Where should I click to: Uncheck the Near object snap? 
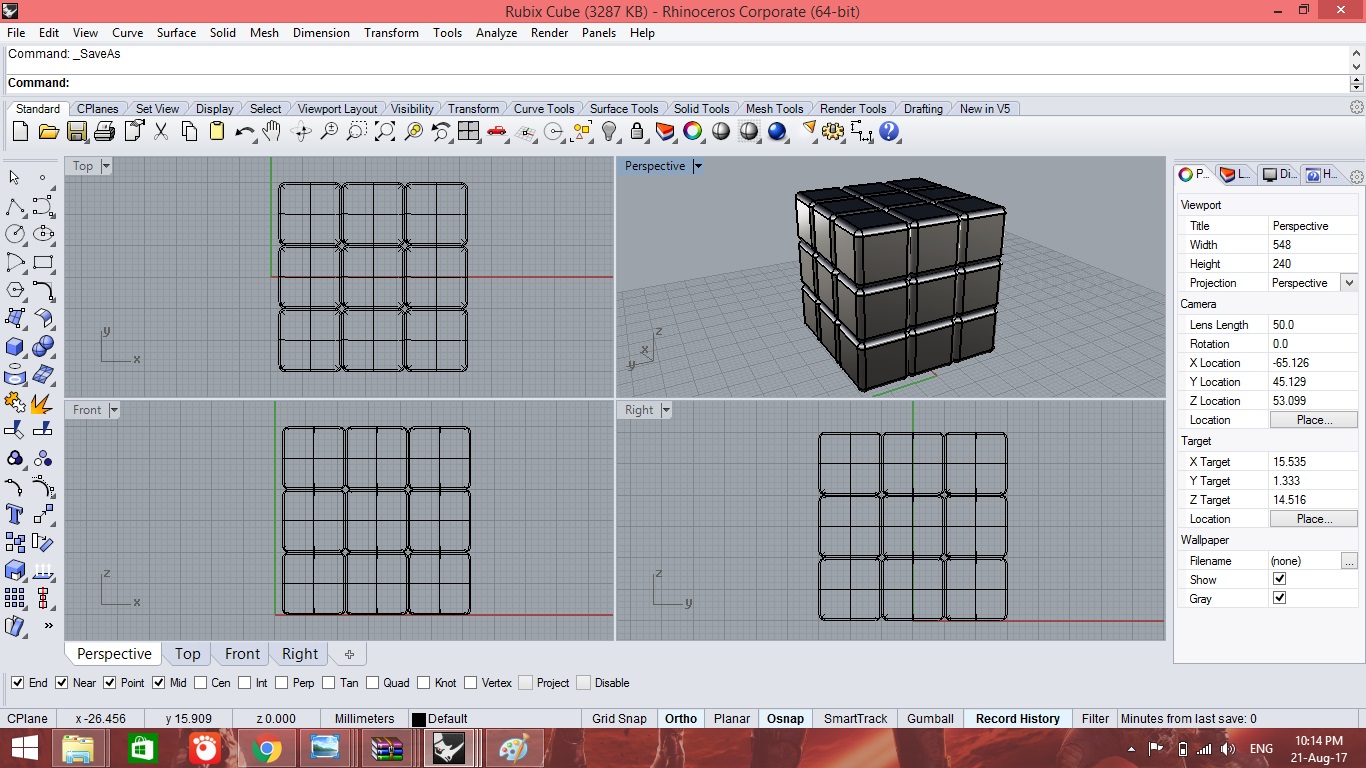62,683
